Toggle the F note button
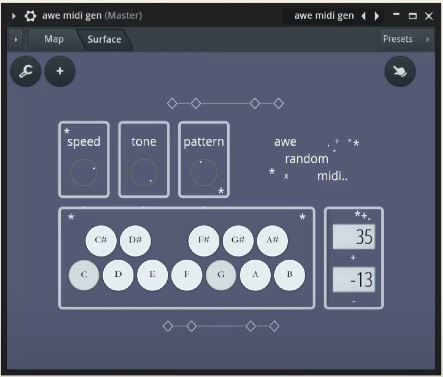The height and width of the screenshot is (377, 443). 187,275
